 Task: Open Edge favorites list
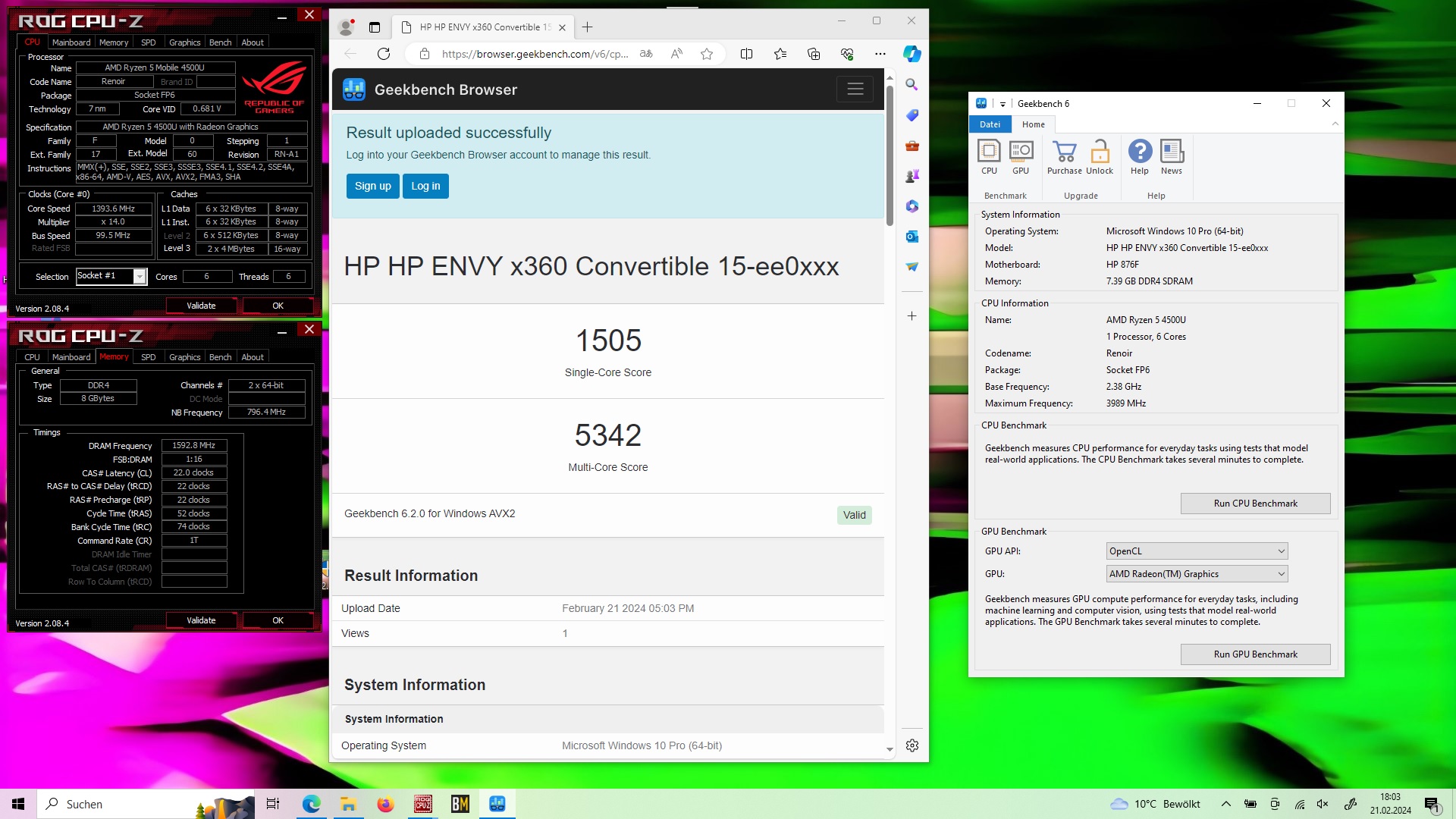[x=780, y=54]
